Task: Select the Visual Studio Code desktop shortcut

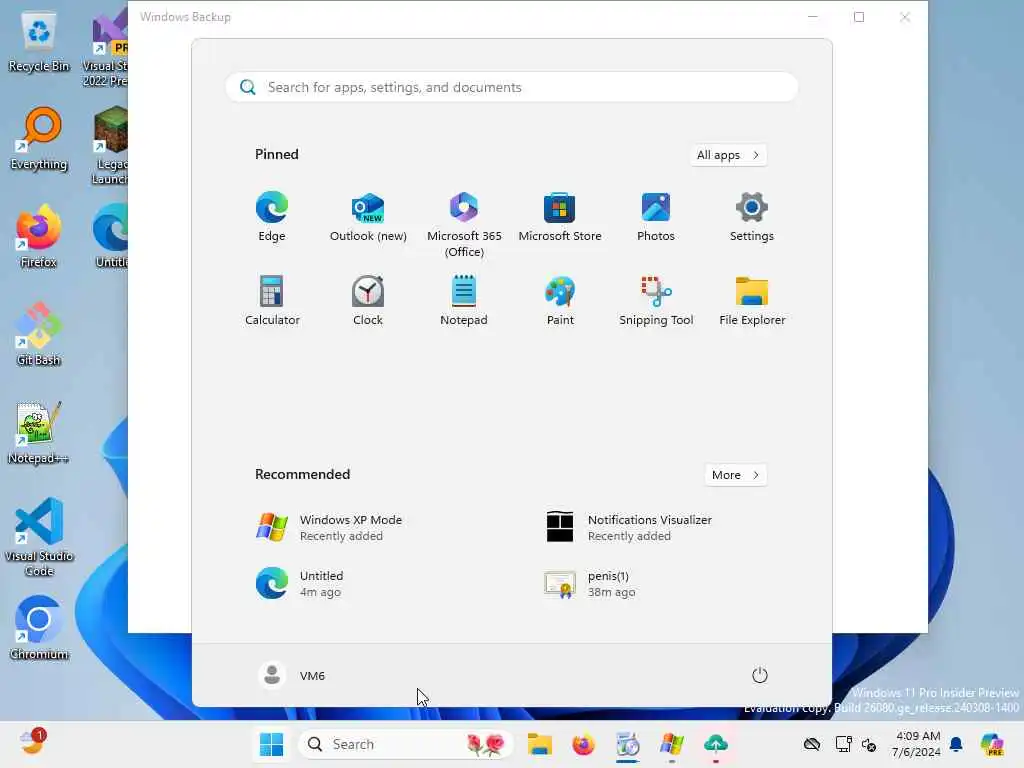Action: (x=39, y=537)
